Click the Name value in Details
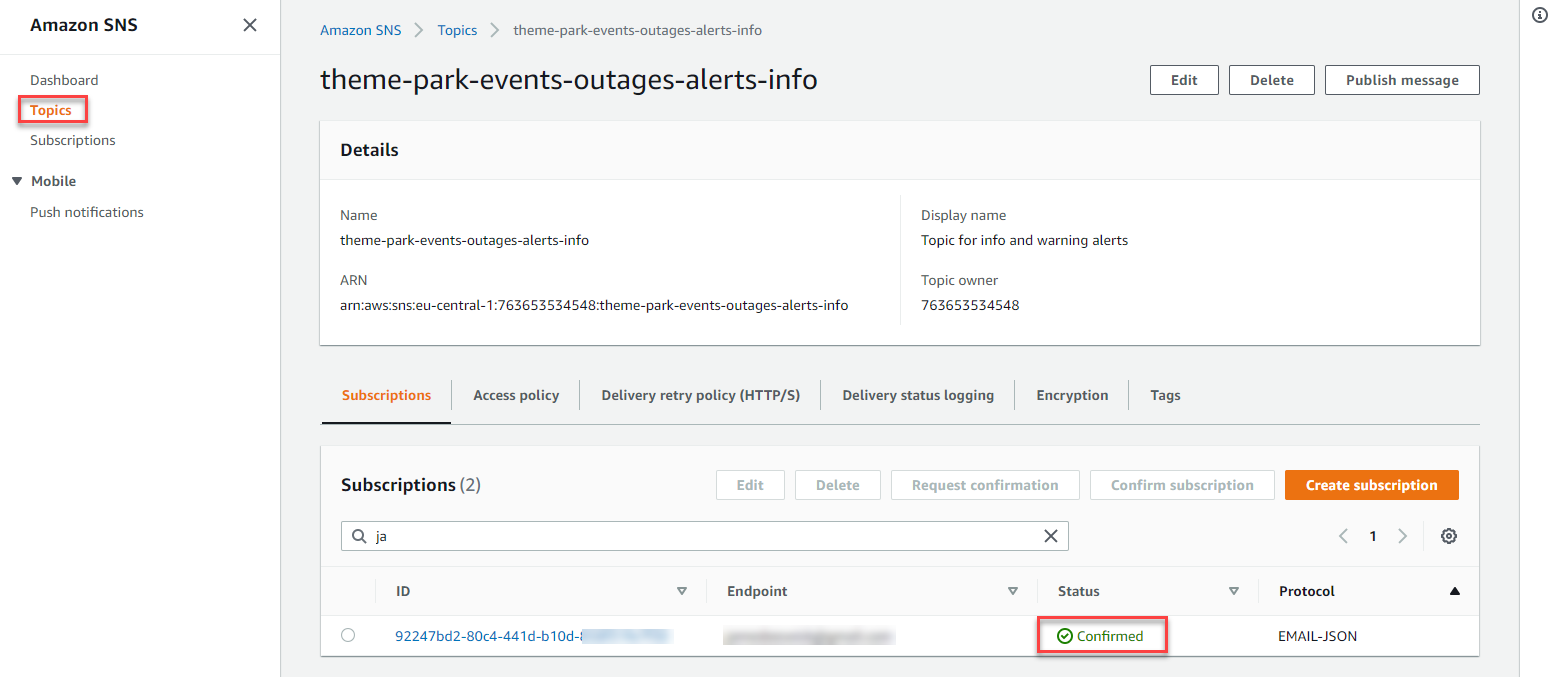Screen dimensions: 1560x677 point(464,240)
